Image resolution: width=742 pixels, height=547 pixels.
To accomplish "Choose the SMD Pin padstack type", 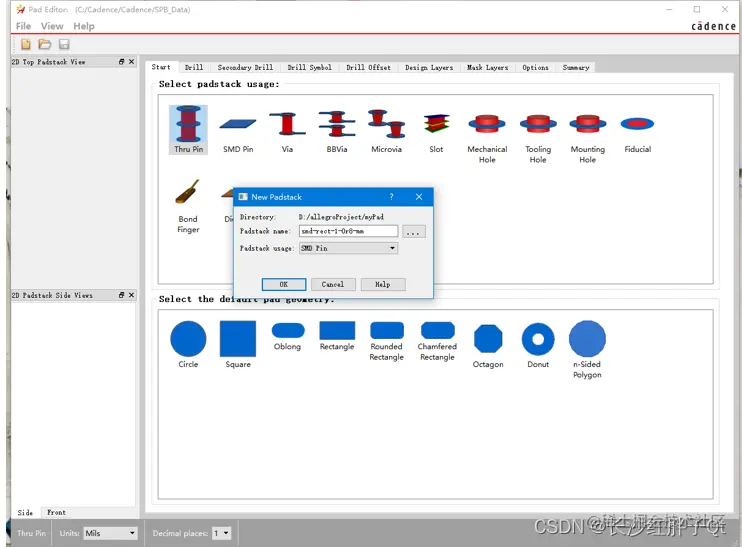I will (238, 134).
